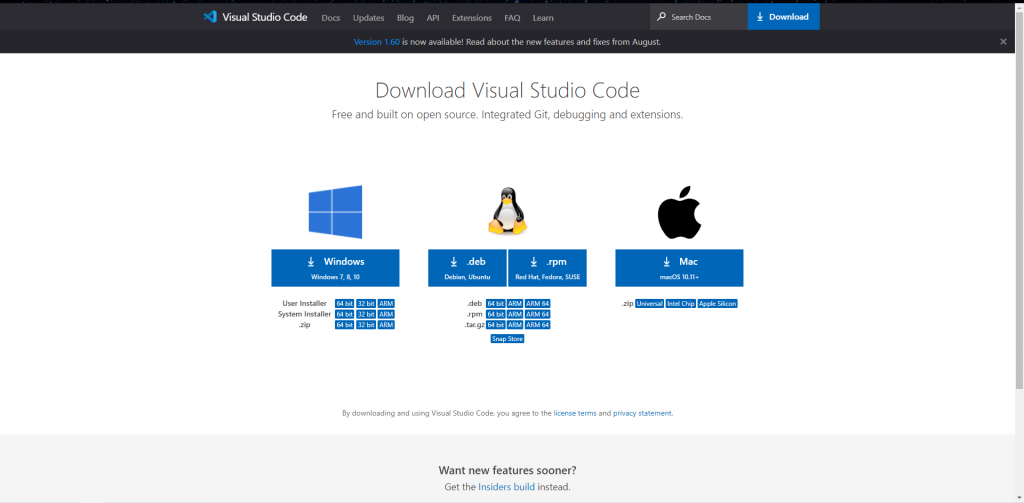
Task: Open the Learn navigation link
Action: [543, 18]
